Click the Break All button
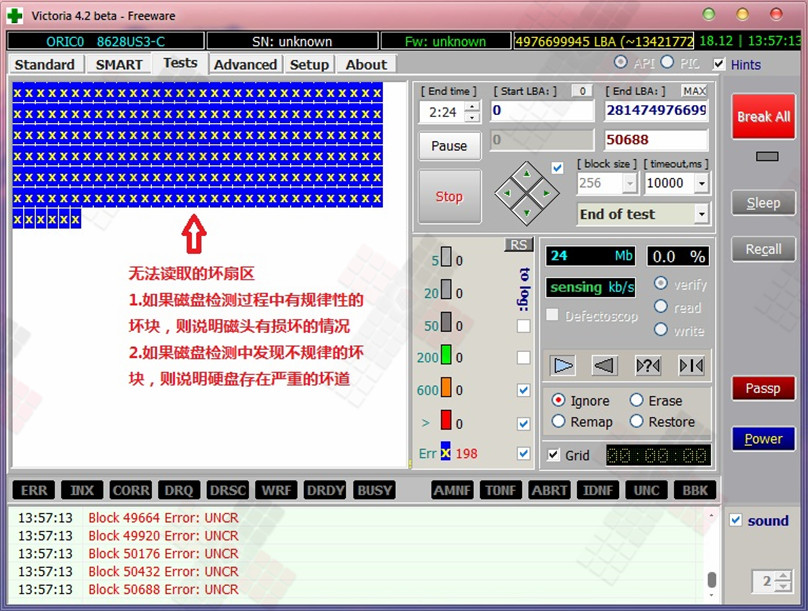The width and height of the screenshot is (808, 611). coord(763,117)
